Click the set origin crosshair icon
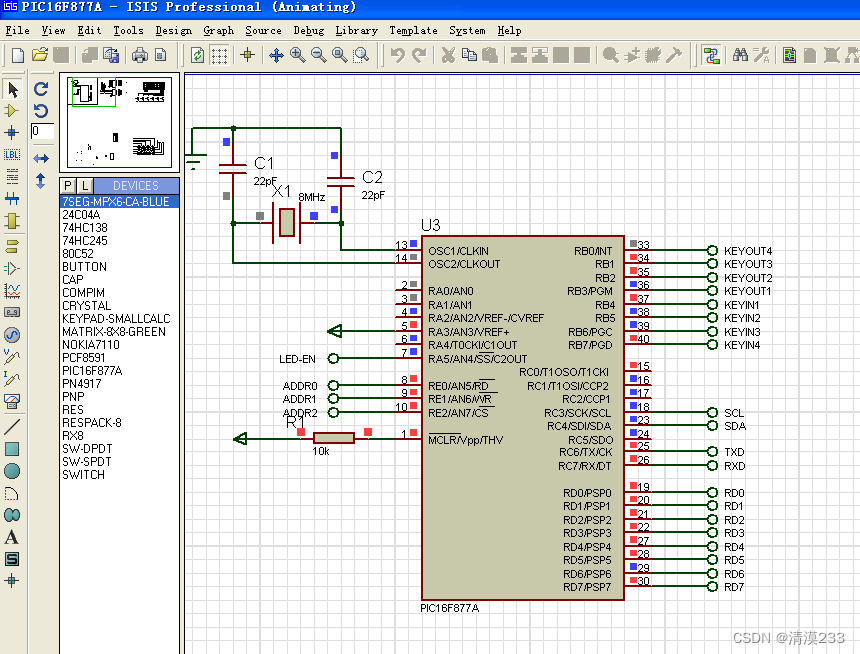Screen dimensions: 860x654 tap(247, 55)
